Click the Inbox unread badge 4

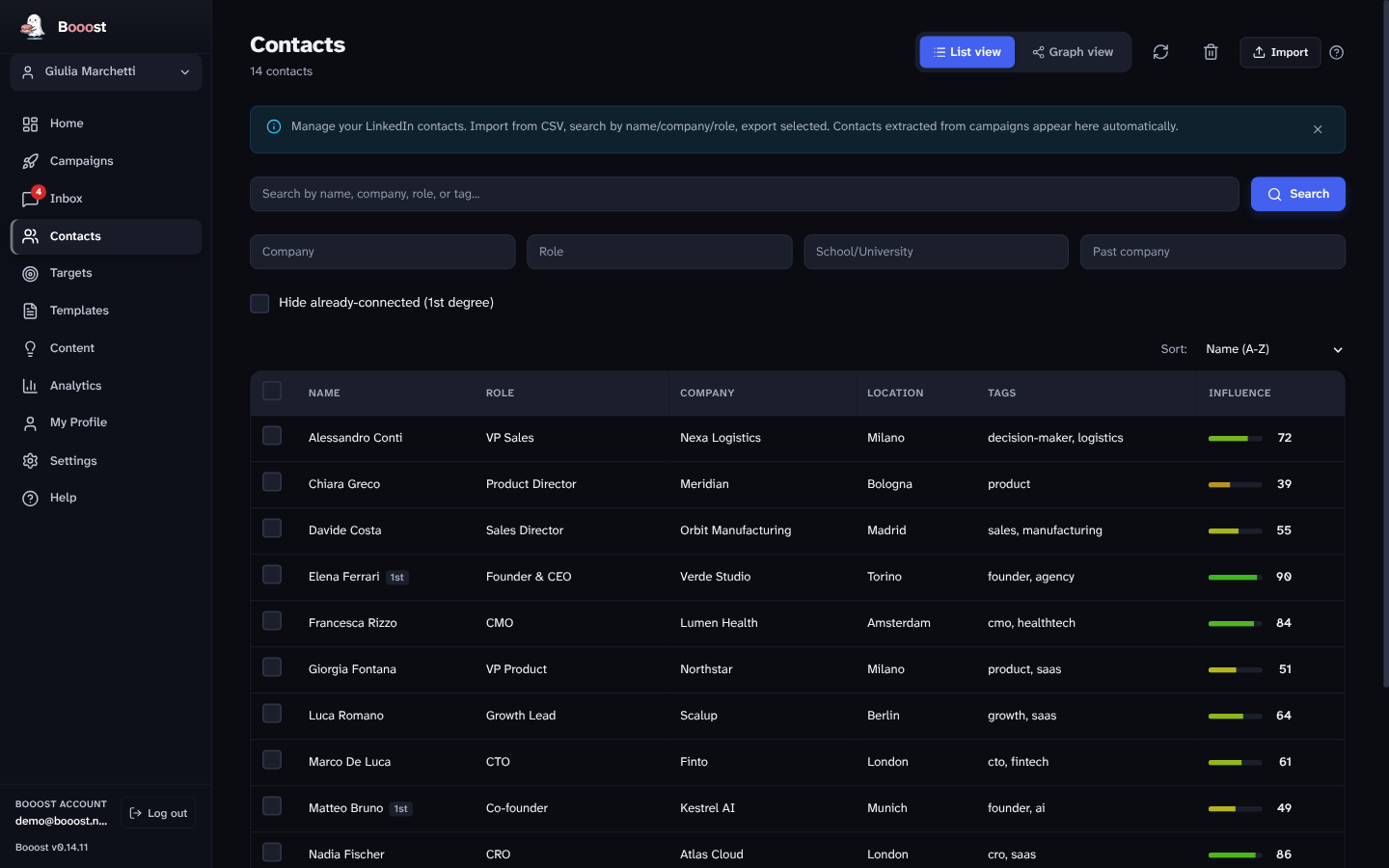click(x=39, y=192)
